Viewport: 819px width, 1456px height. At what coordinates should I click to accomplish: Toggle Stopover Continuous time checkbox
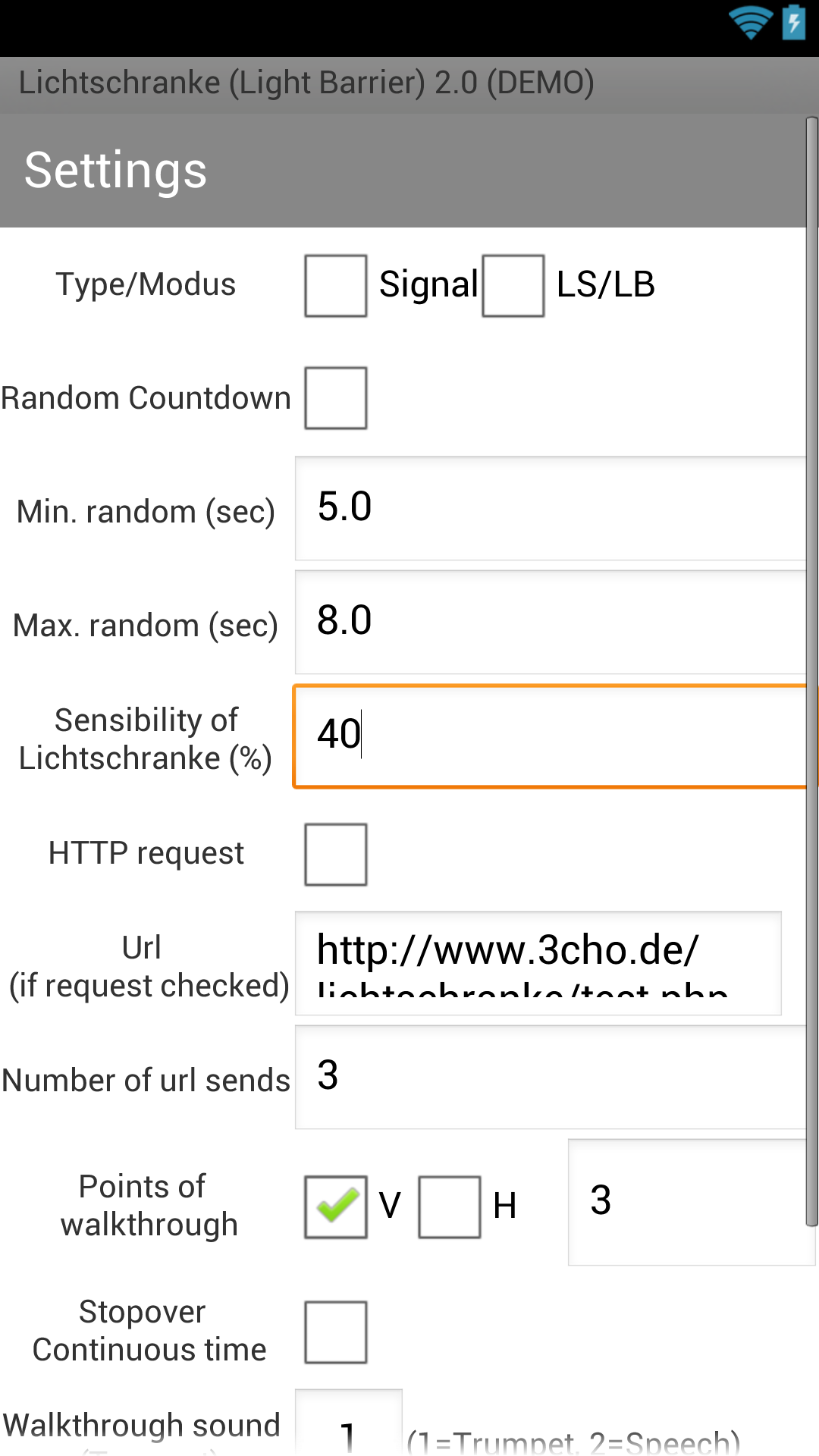point(336,1332)
